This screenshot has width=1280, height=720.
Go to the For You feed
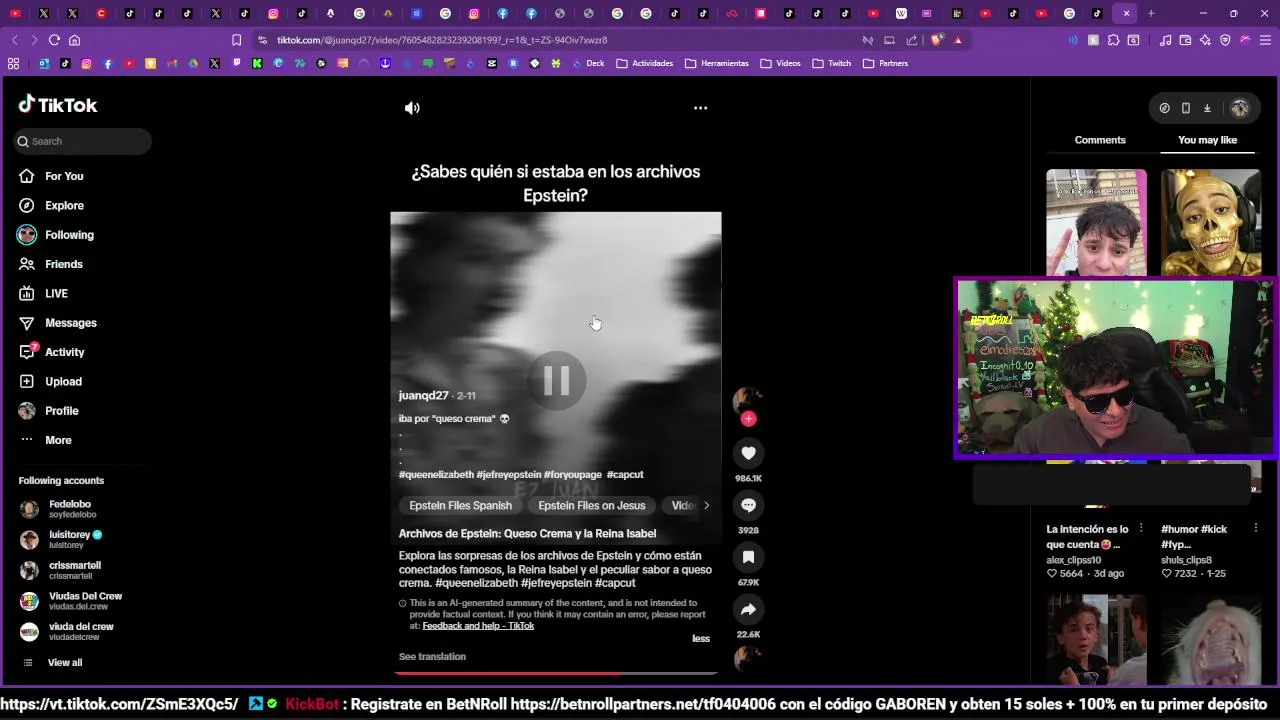[x=64, y=176]
